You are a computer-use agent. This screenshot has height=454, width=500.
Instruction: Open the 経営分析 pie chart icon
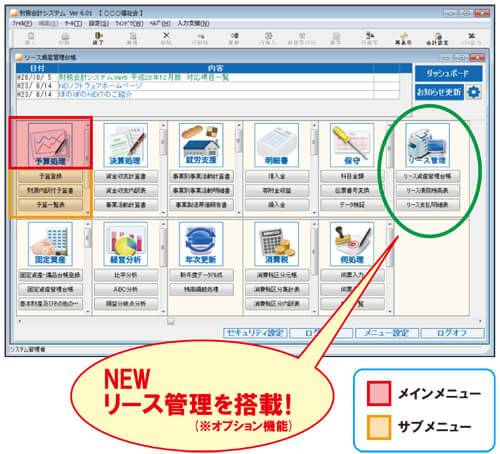tap(125, 244)
